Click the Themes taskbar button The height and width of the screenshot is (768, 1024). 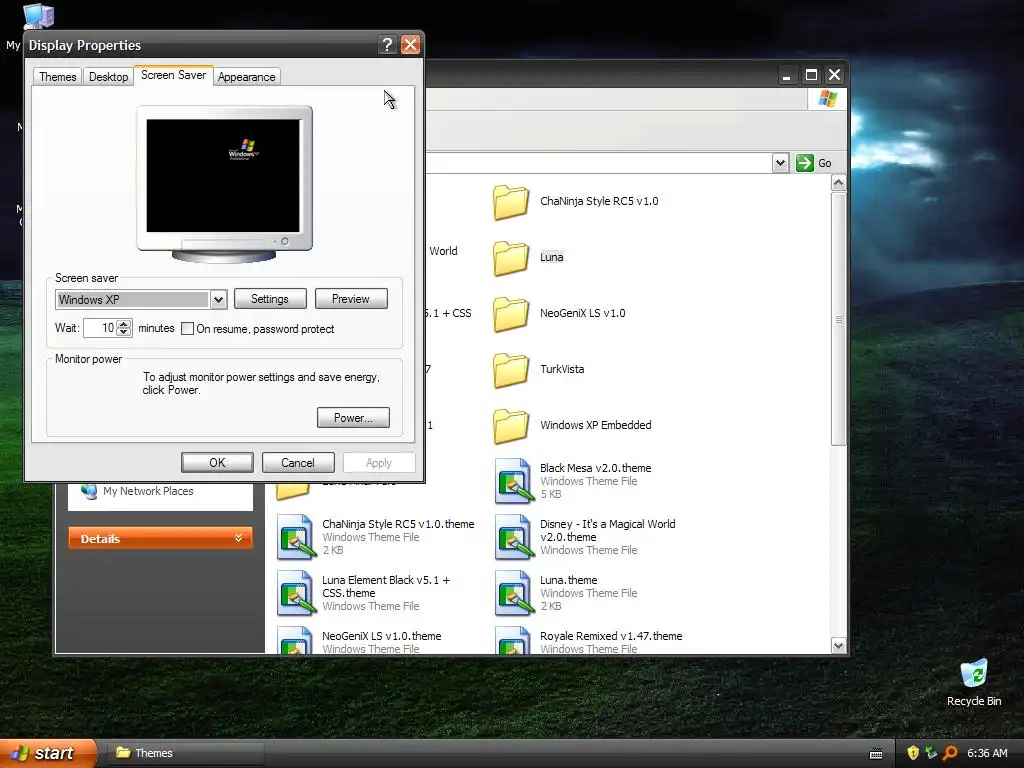click(x=185, y=753)
